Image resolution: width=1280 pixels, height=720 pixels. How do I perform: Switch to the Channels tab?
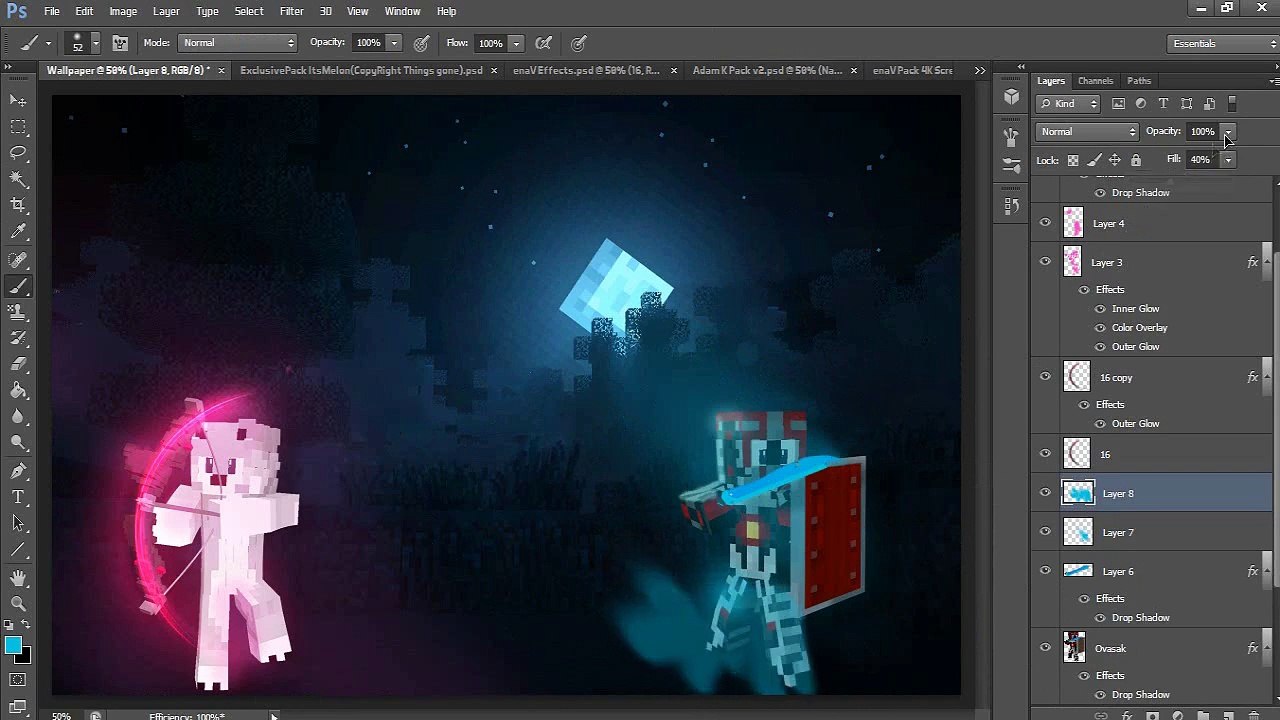click(1095, 81)
